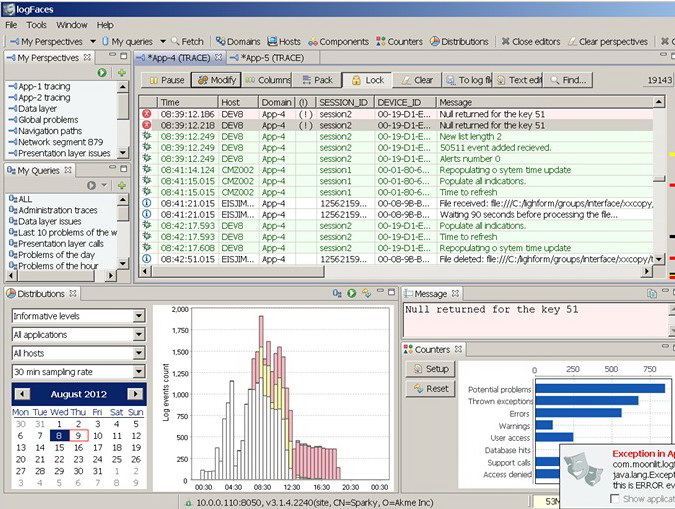The width and height of the screenshot is (675, 509).
Task: Select August 9 in the calendar
Action: tap(80, 436)
